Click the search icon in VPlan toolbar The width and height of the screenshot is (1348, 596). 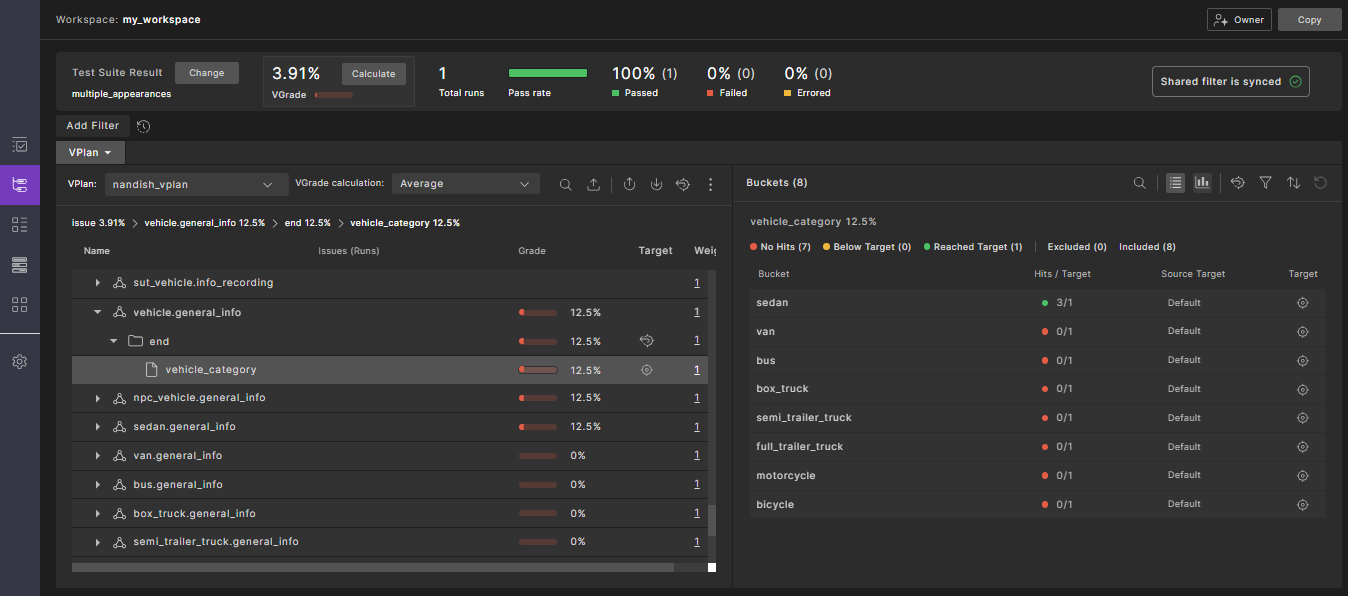click(x=565, y=184)
